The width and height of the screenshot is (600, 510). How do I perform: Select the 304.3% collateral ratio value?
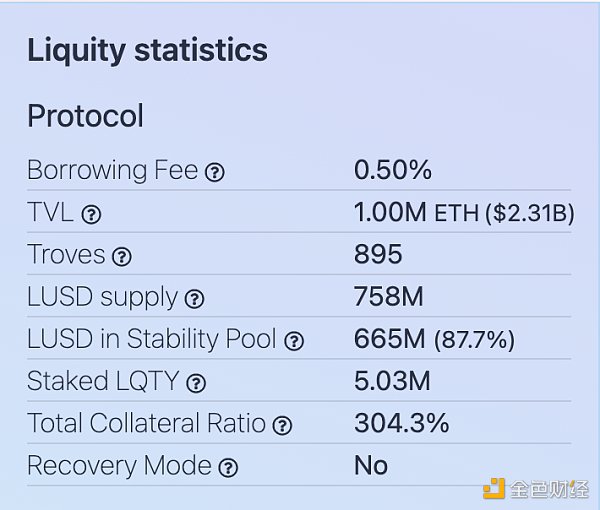click(x=401, y=424)
